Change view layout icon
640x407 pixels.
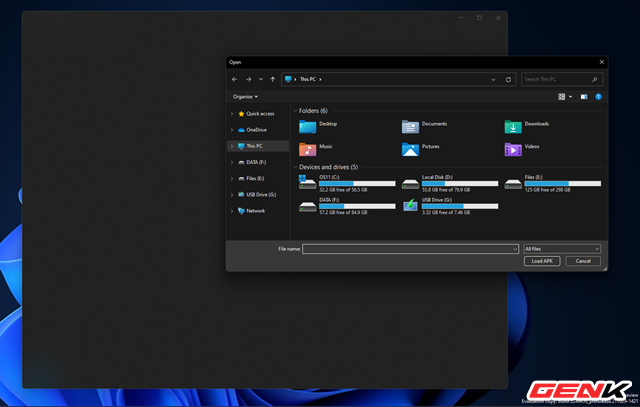[562, 97]
